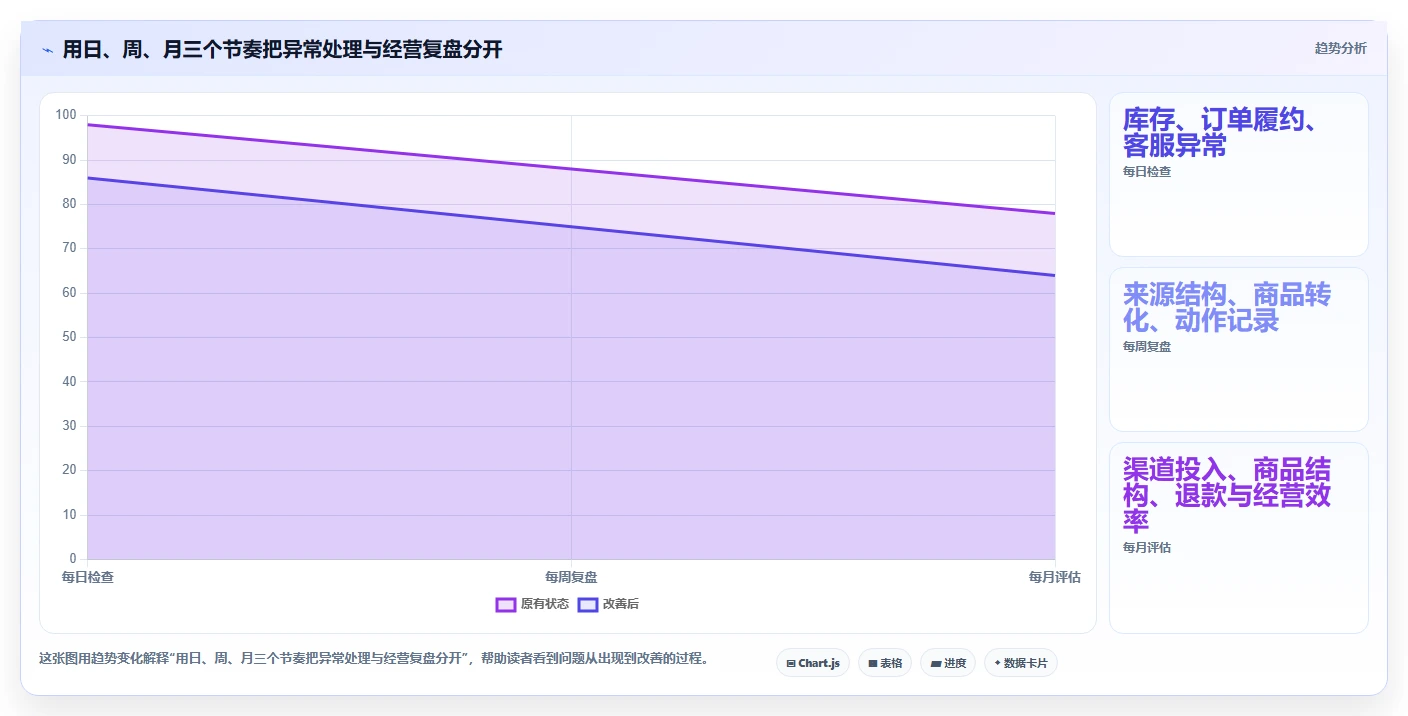Click the 0 y-axis value

(x=73, y=558)
